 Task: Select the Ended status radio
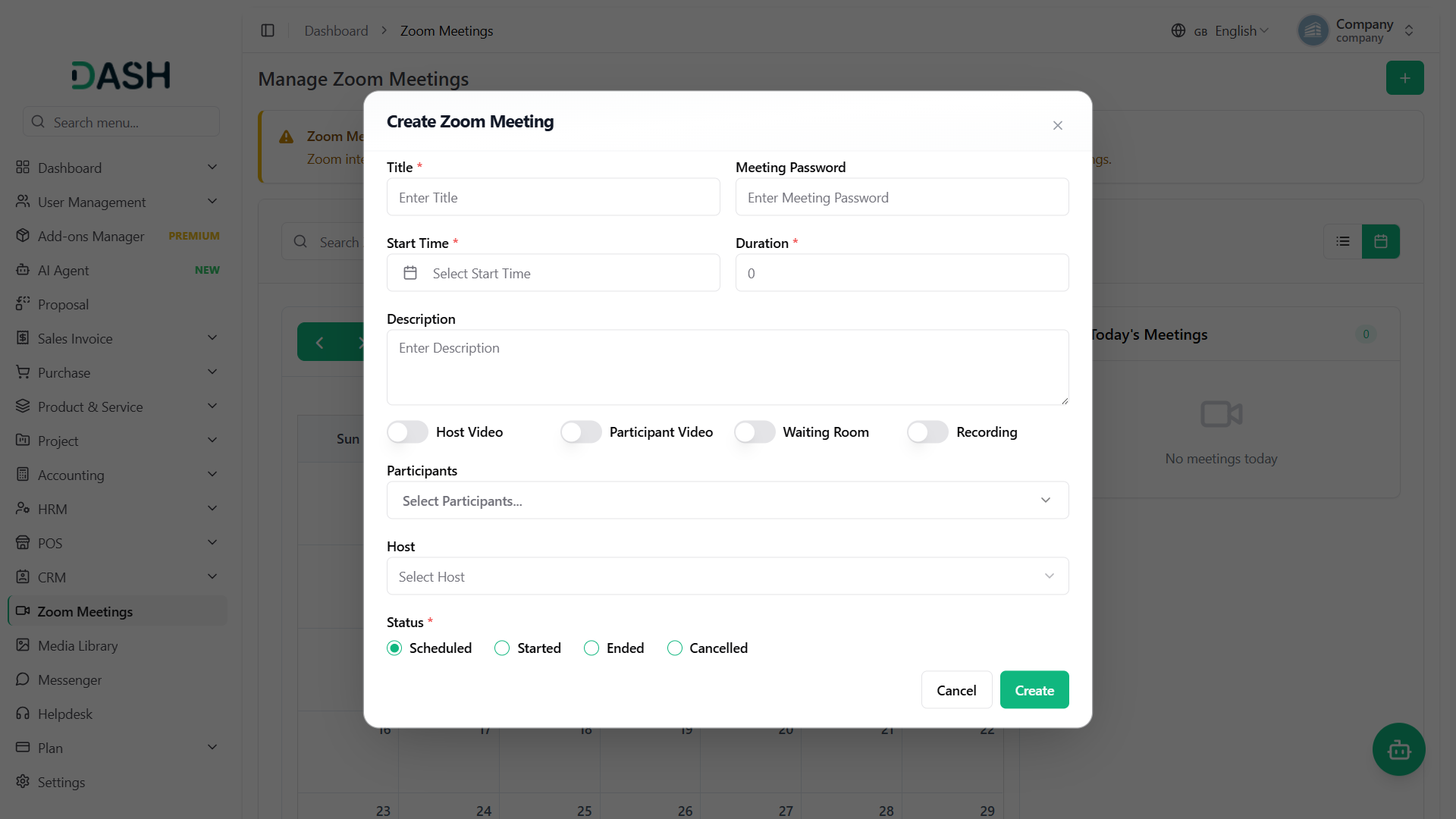click(591, 648)
